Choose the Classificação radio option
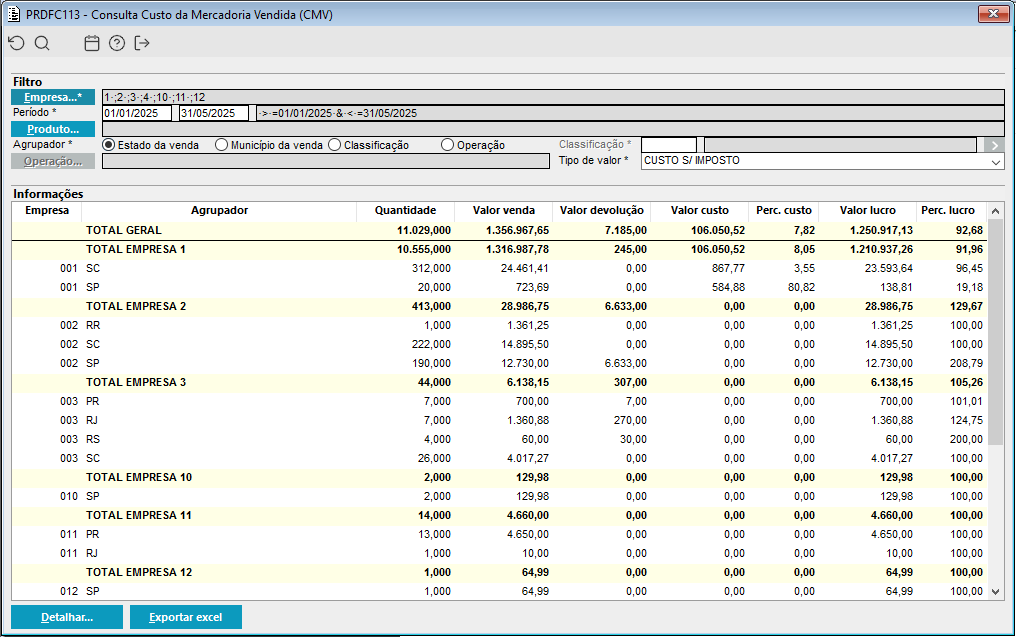 point(334,145)
